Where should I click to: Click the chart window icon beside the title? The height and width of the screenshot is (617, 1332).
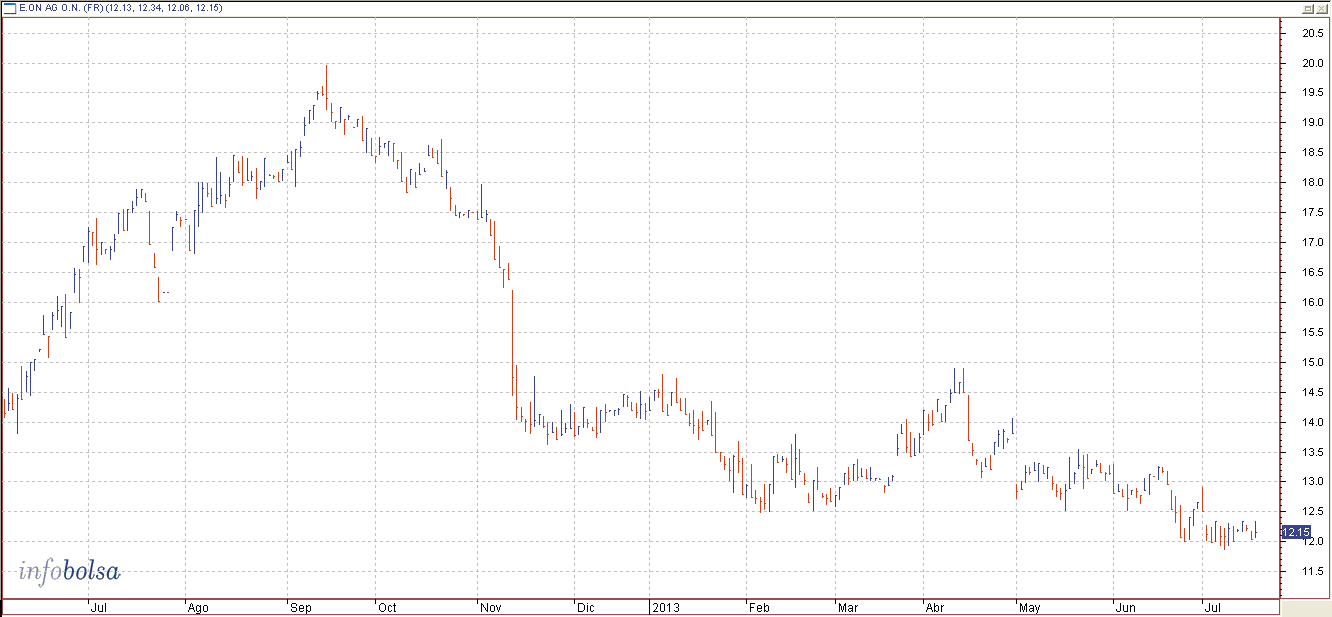8,7
